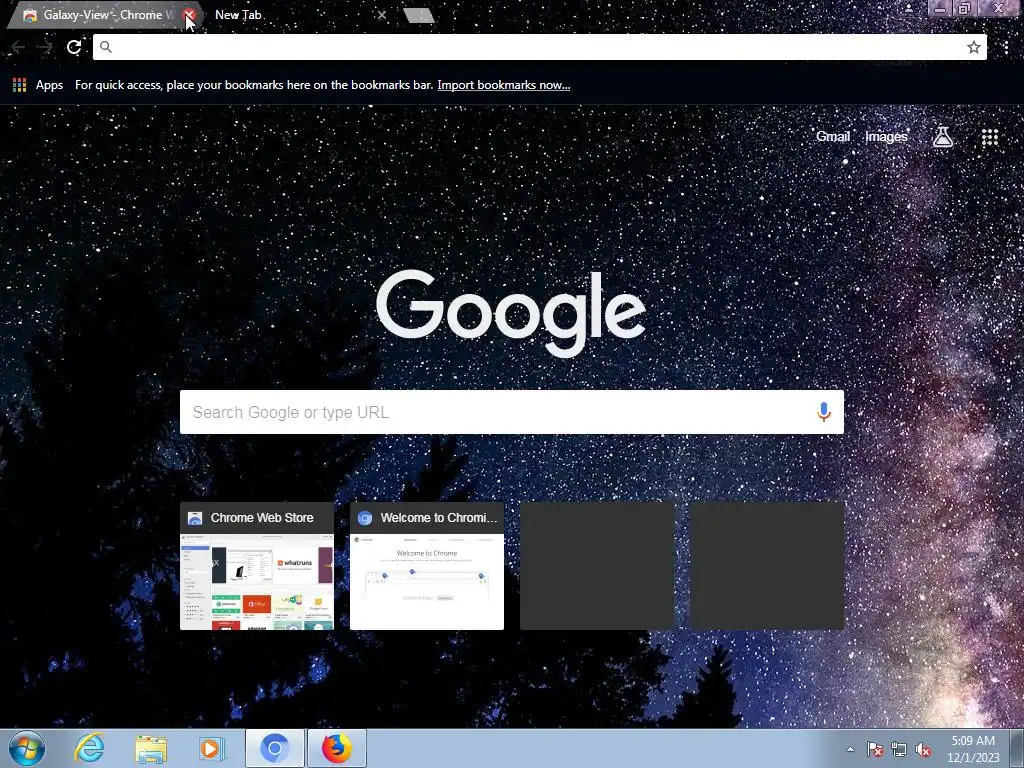Open the Windows Start menu orb

27,748
